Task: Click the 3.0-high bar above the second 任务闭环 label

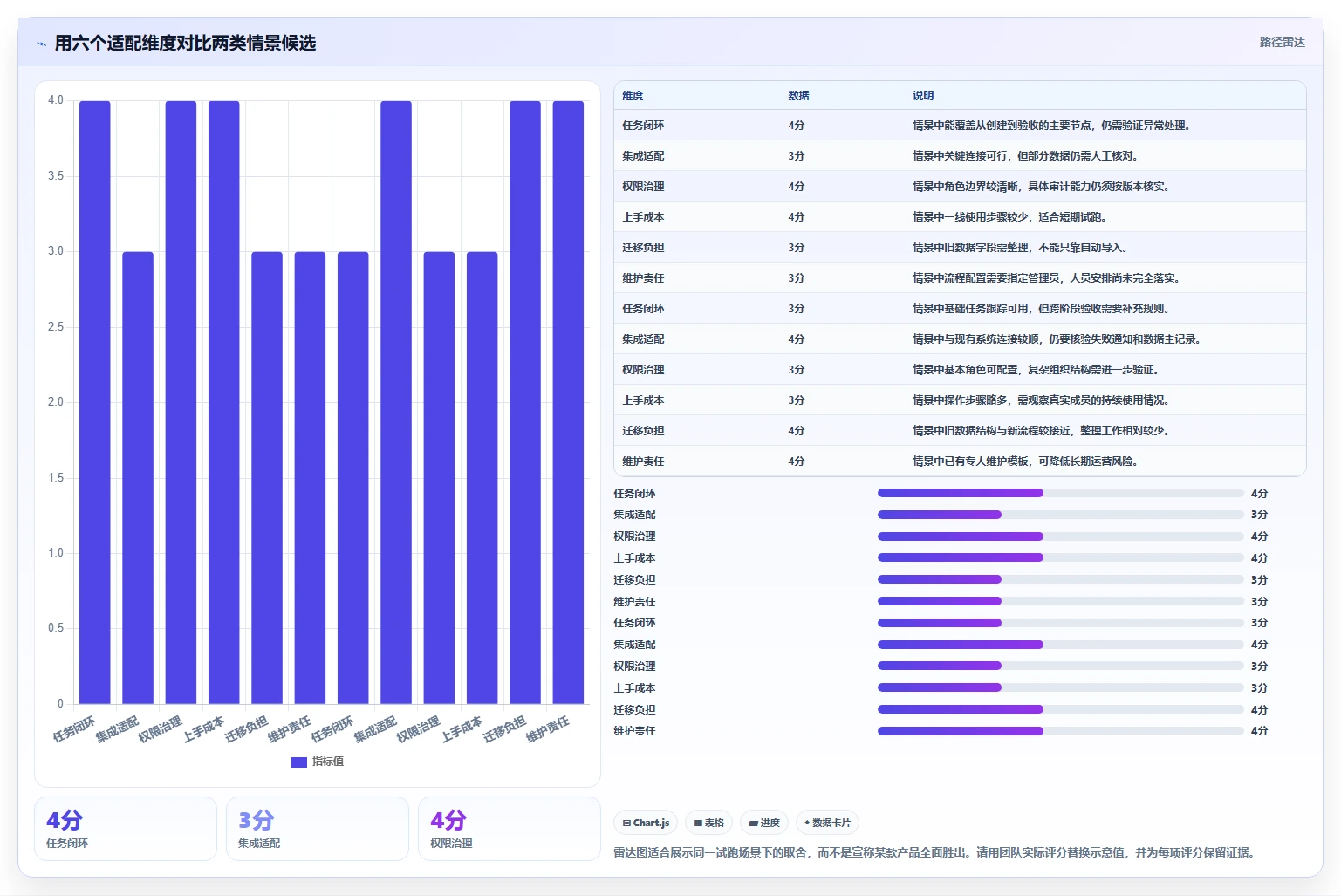Action: 353,478
